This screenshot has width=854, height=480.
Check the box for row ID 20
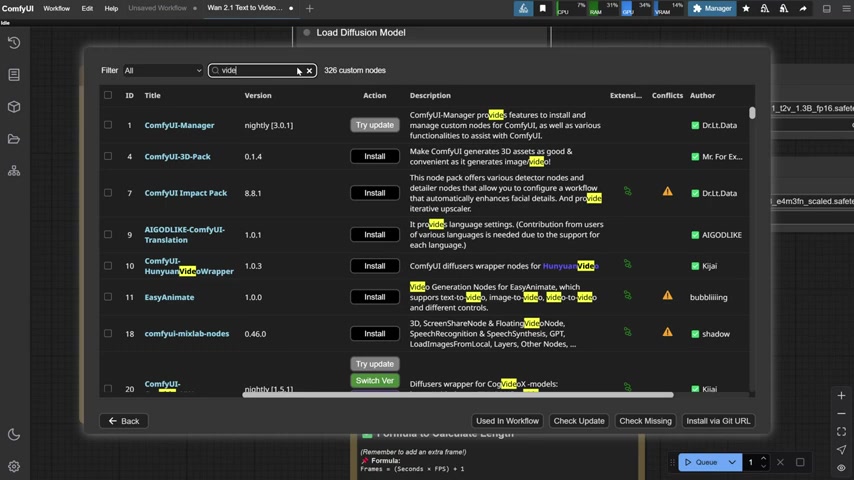[x=108, y=388]
